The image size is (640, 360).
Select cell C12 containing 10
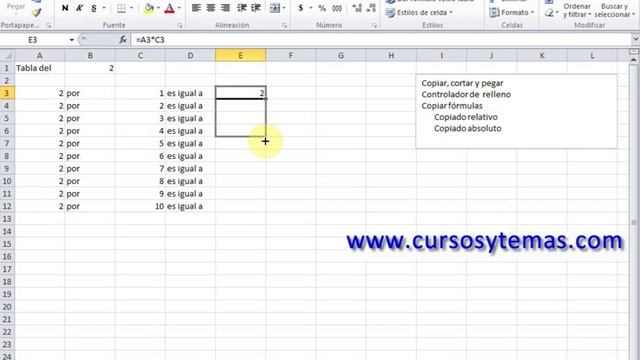pos(140,206)
